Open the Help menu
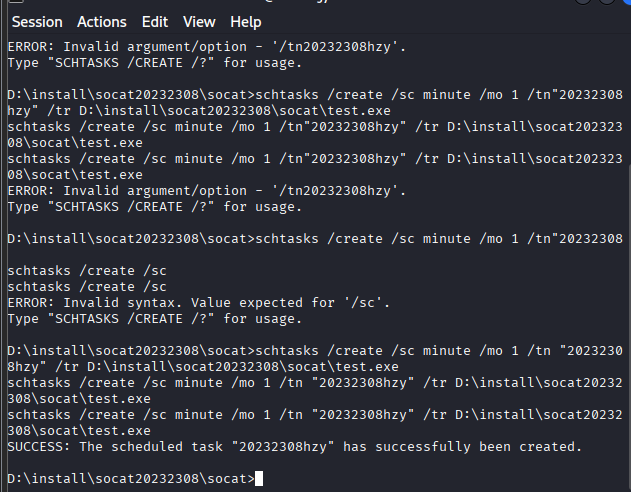This screenshot has width=631, height=492. (x=245, y=21)
